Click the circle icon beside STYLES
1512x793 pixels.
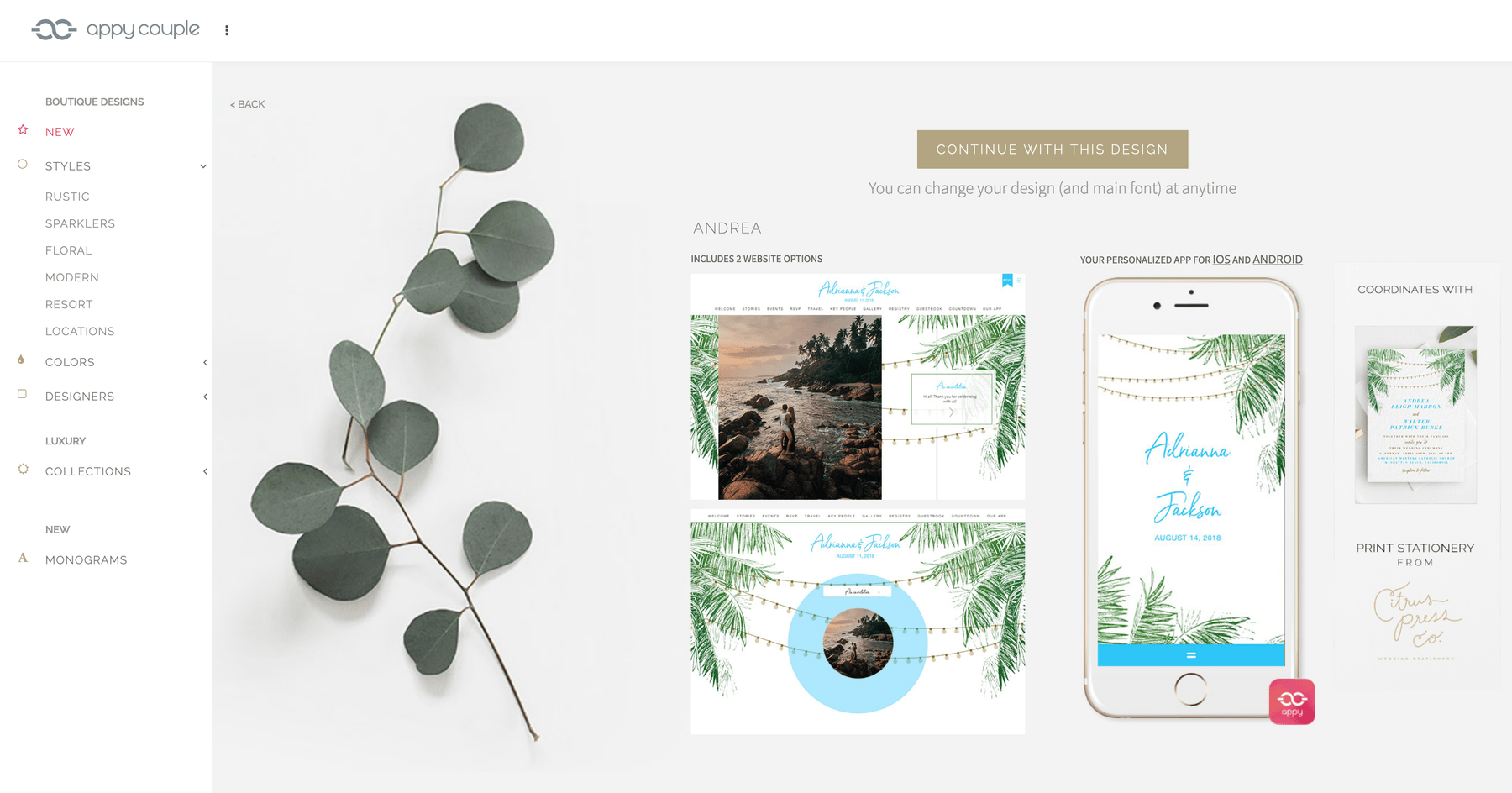[23, 165]
